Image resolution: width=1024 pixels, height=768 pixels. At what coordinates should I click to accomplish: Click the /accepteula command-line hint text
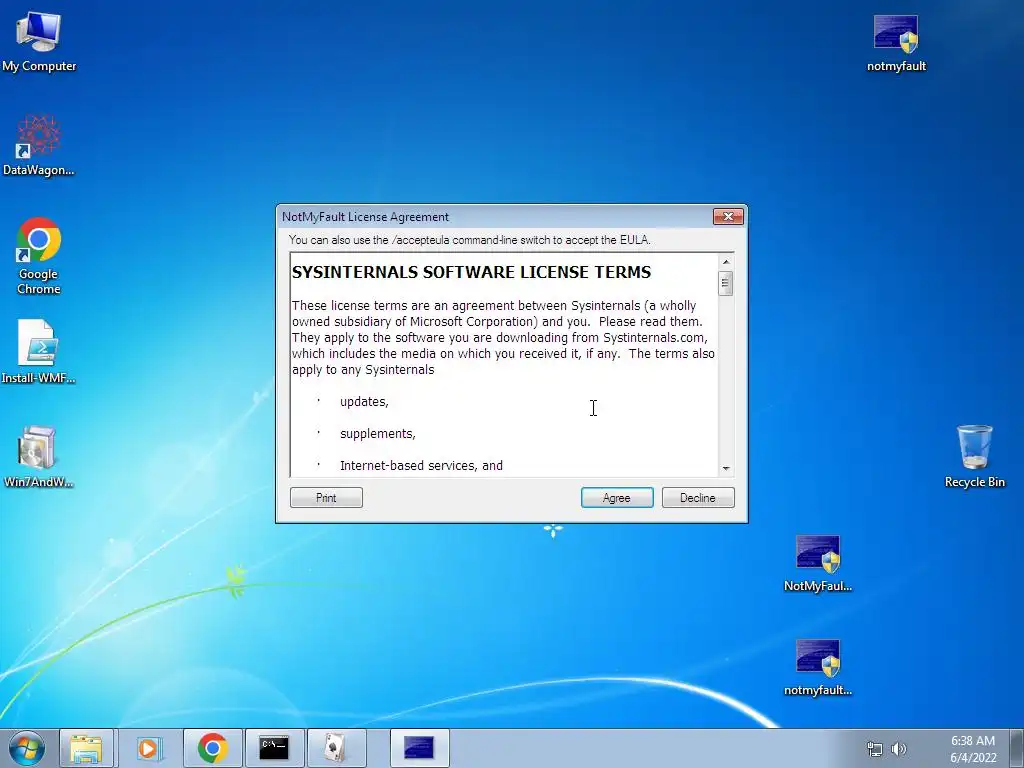470,240
